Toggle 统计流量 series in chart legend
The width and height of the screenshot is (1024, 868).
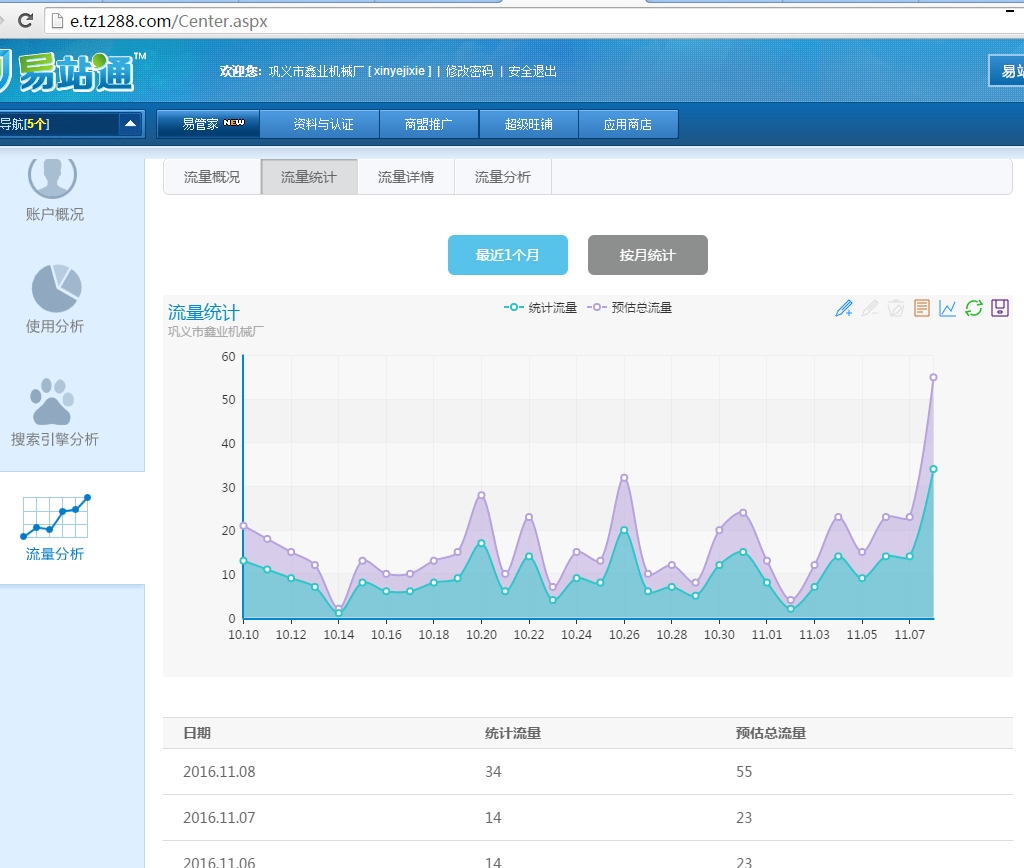(541, 308)
